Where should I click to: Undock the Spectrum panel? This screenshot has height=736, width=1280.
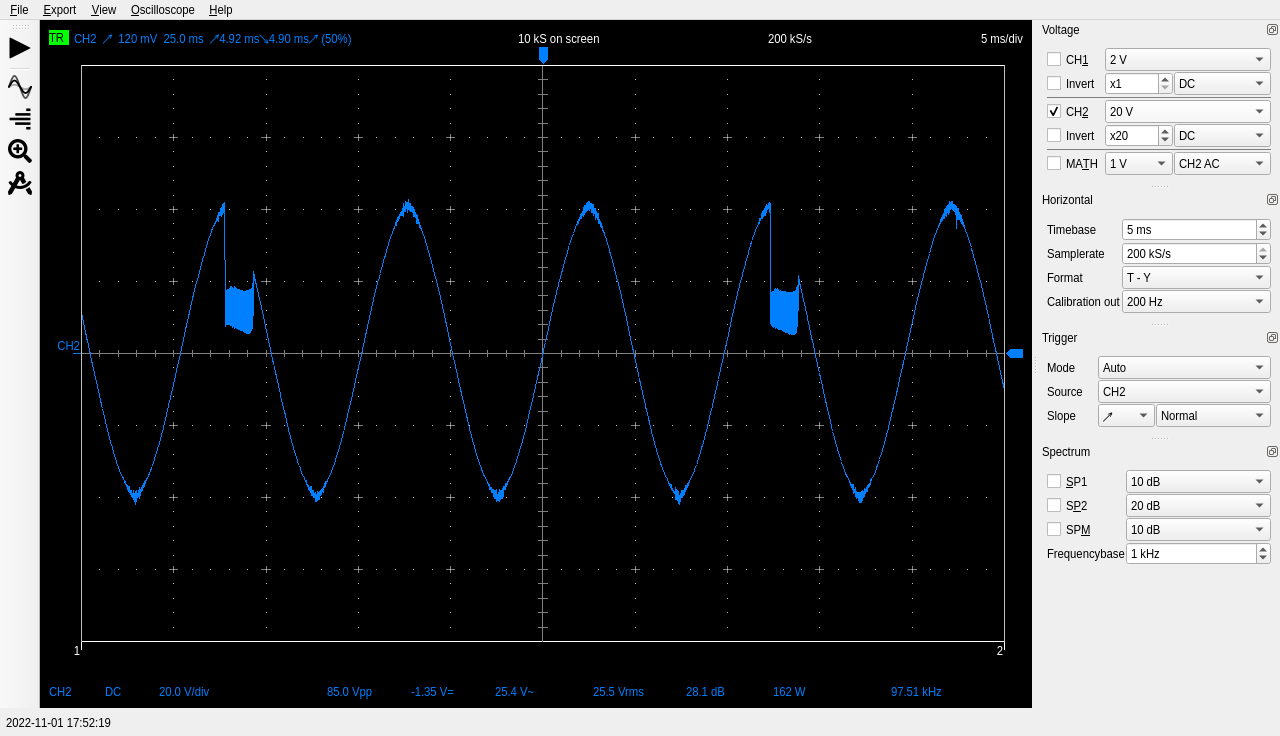tap(1272, 452)
